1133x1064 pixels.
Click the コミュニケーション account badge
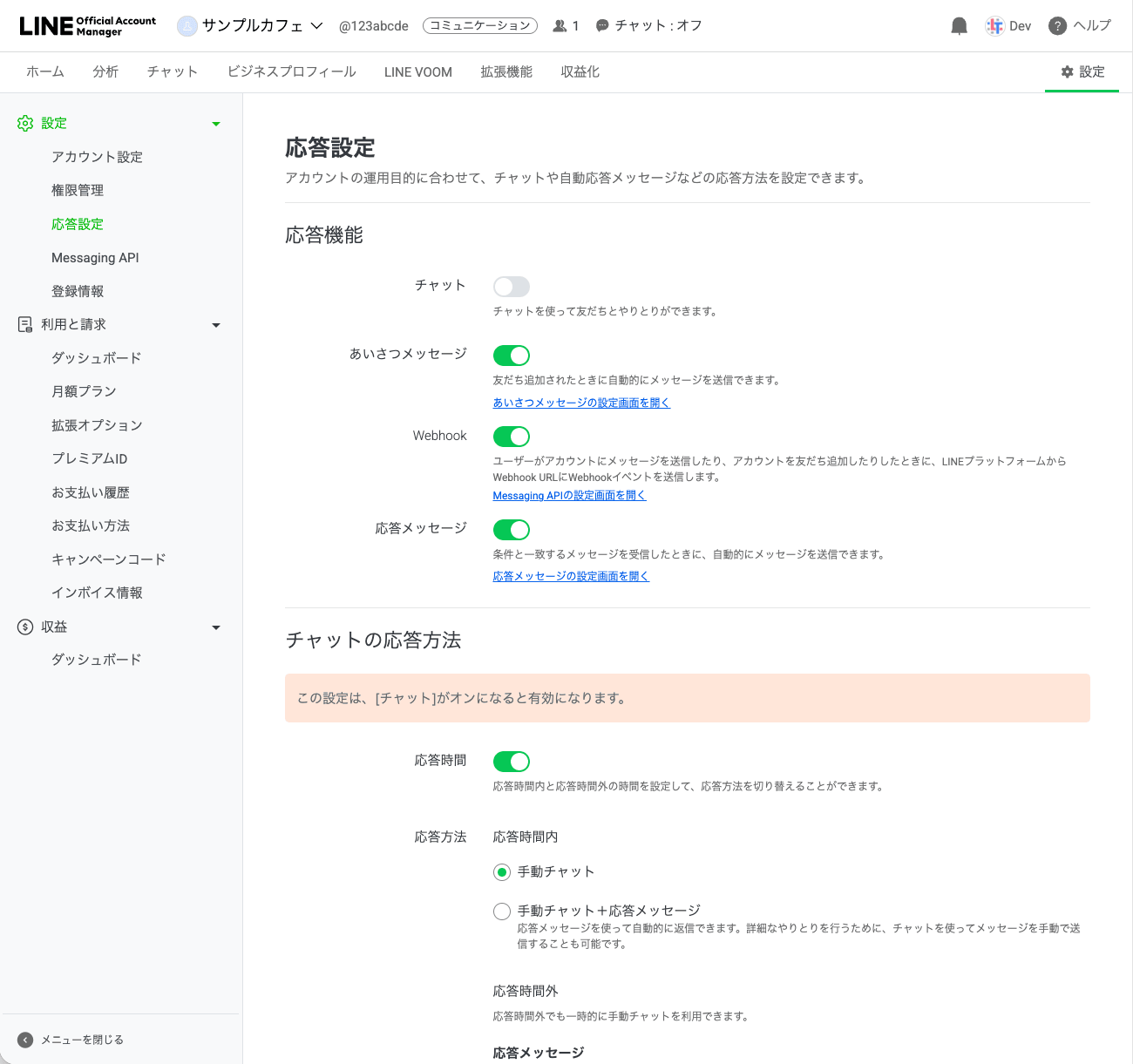[x=480, y=26]
